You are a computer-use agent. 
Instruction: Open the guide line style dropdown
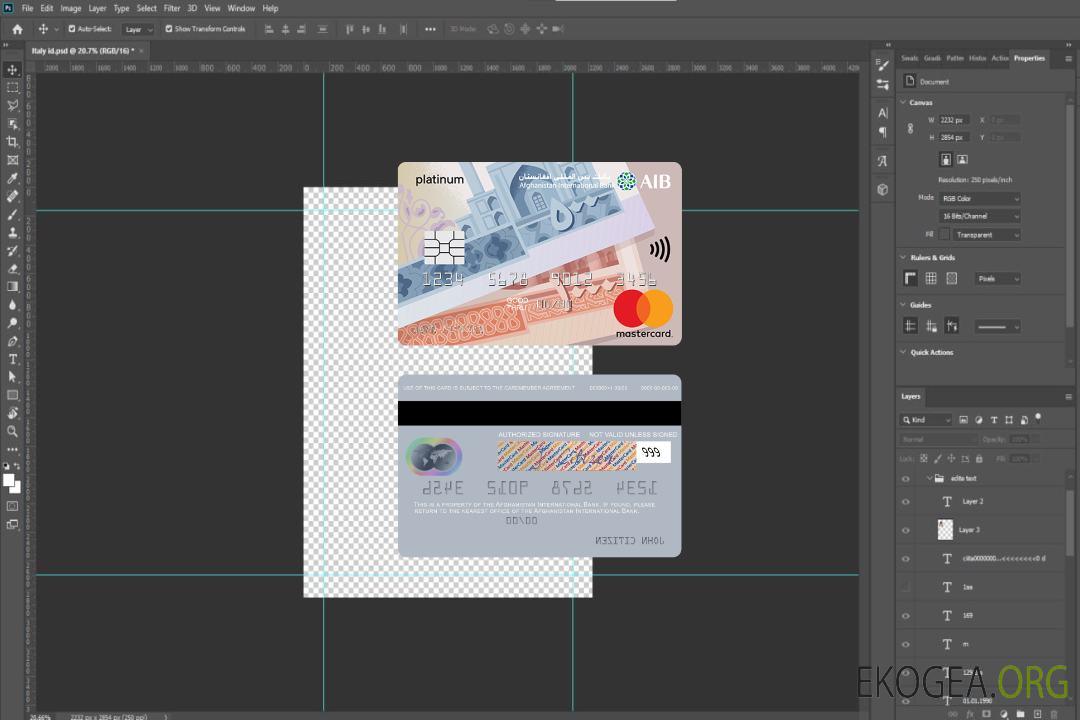pyautogui.click(x=997, y=327)
